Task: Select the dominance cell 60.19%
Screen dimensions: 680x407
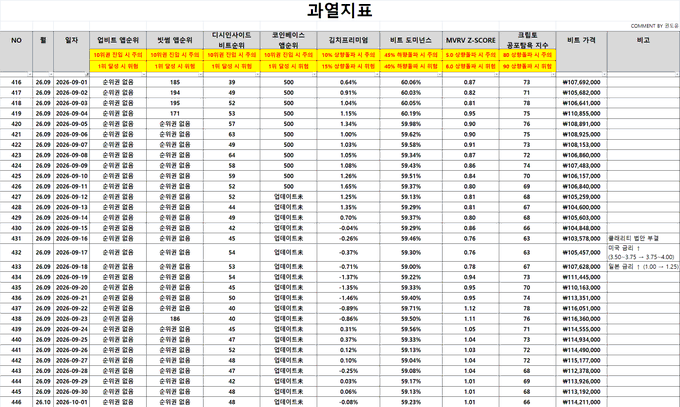Action: tap(411, 113)
